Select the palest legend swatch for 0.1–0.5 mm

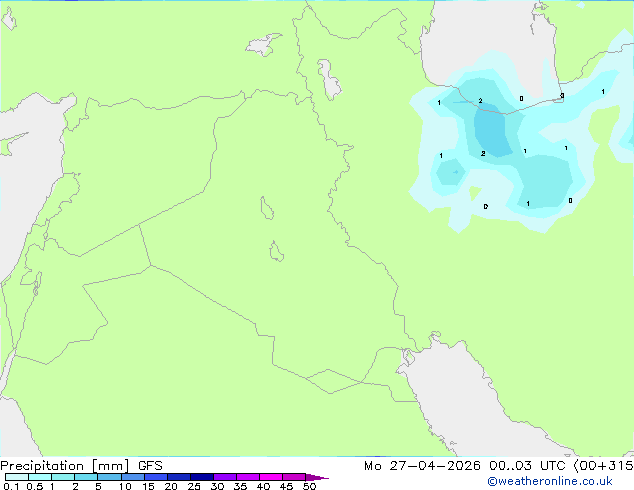point(17,477)
